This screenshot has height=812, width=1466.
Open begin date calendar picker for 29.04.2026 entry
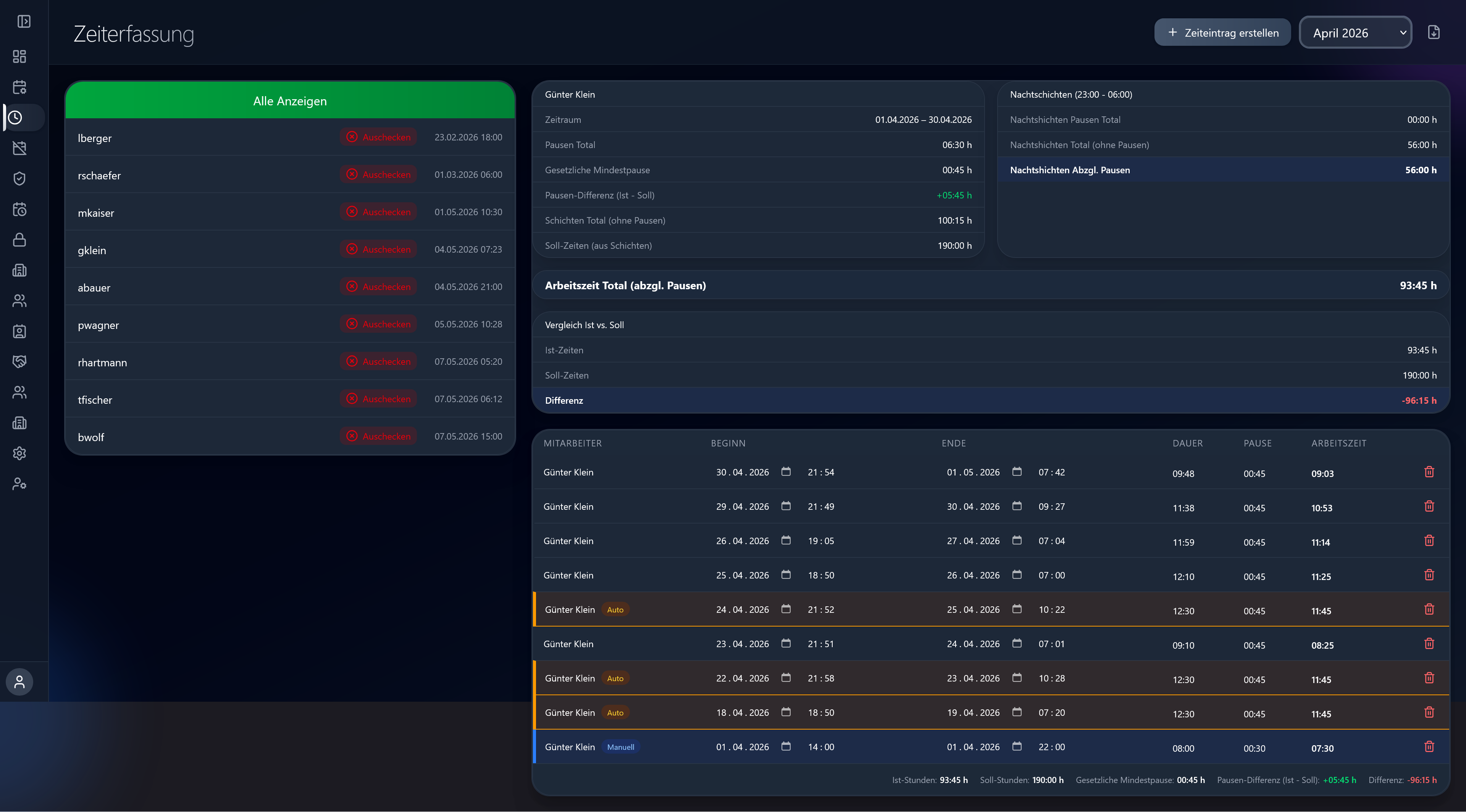tap(786, 506)
